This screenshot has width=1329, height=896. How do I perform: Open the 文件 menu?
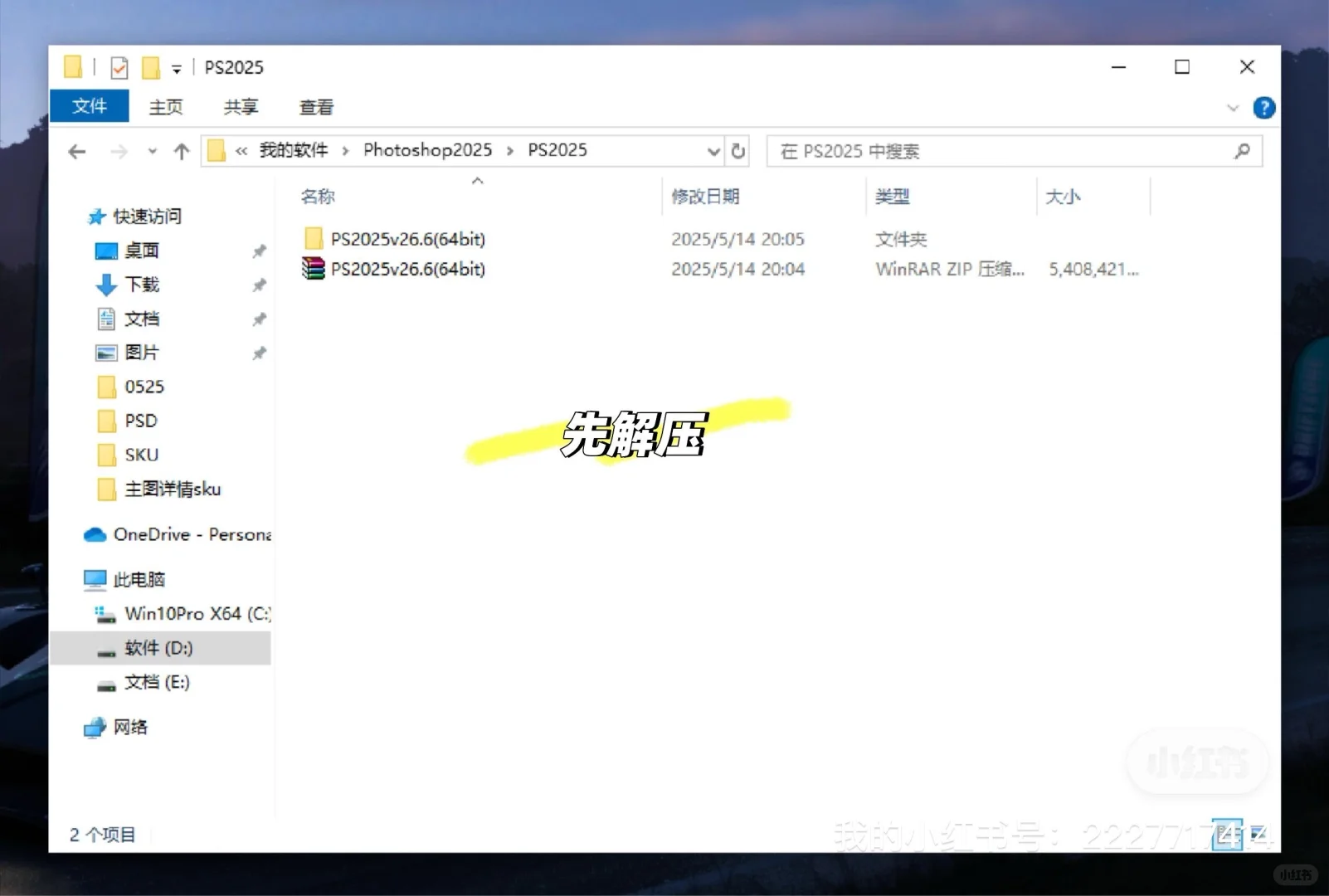pyautogui.click(x=89, y=106)
